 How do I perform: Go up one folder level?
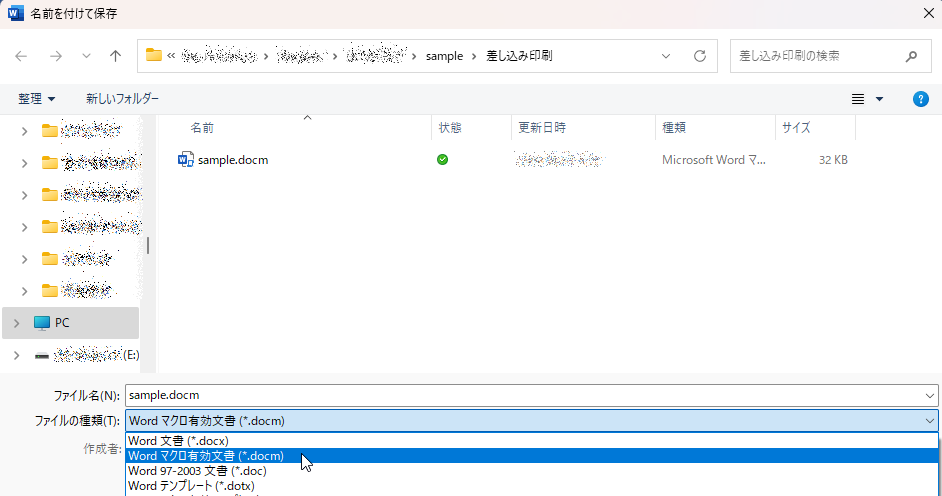click(x=115, y=56)
